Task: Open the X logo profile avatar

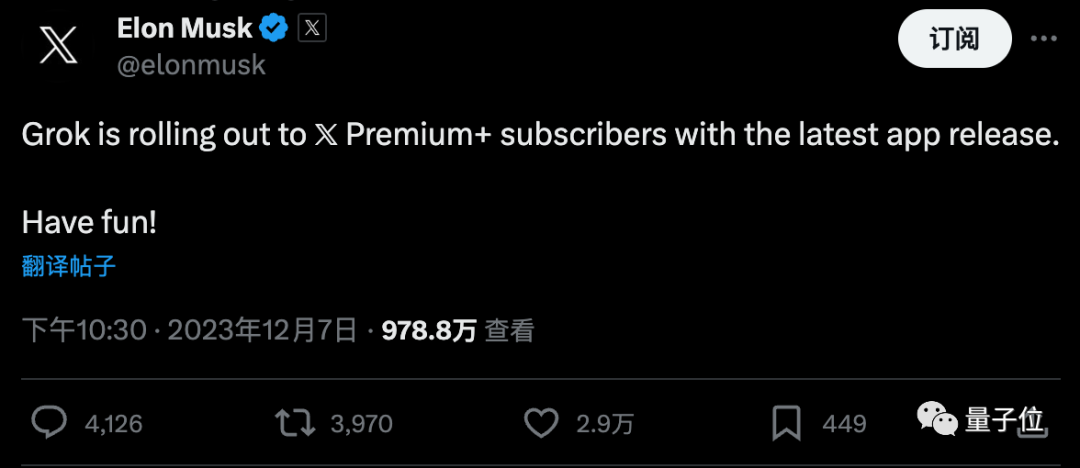Action: coord(59,48)
